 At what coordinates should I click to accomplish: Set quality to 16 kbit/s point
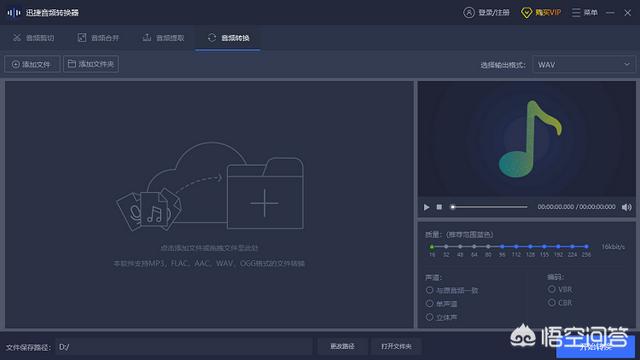point(432,247)
